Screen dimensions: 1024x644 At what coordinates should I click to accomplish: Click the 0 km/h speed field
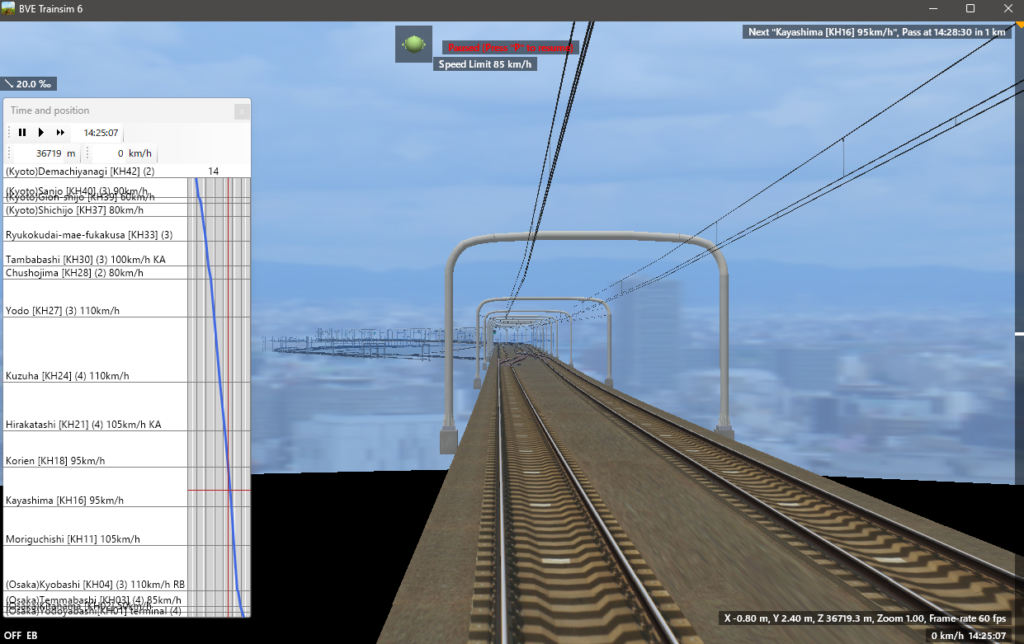tap(126, 153)
